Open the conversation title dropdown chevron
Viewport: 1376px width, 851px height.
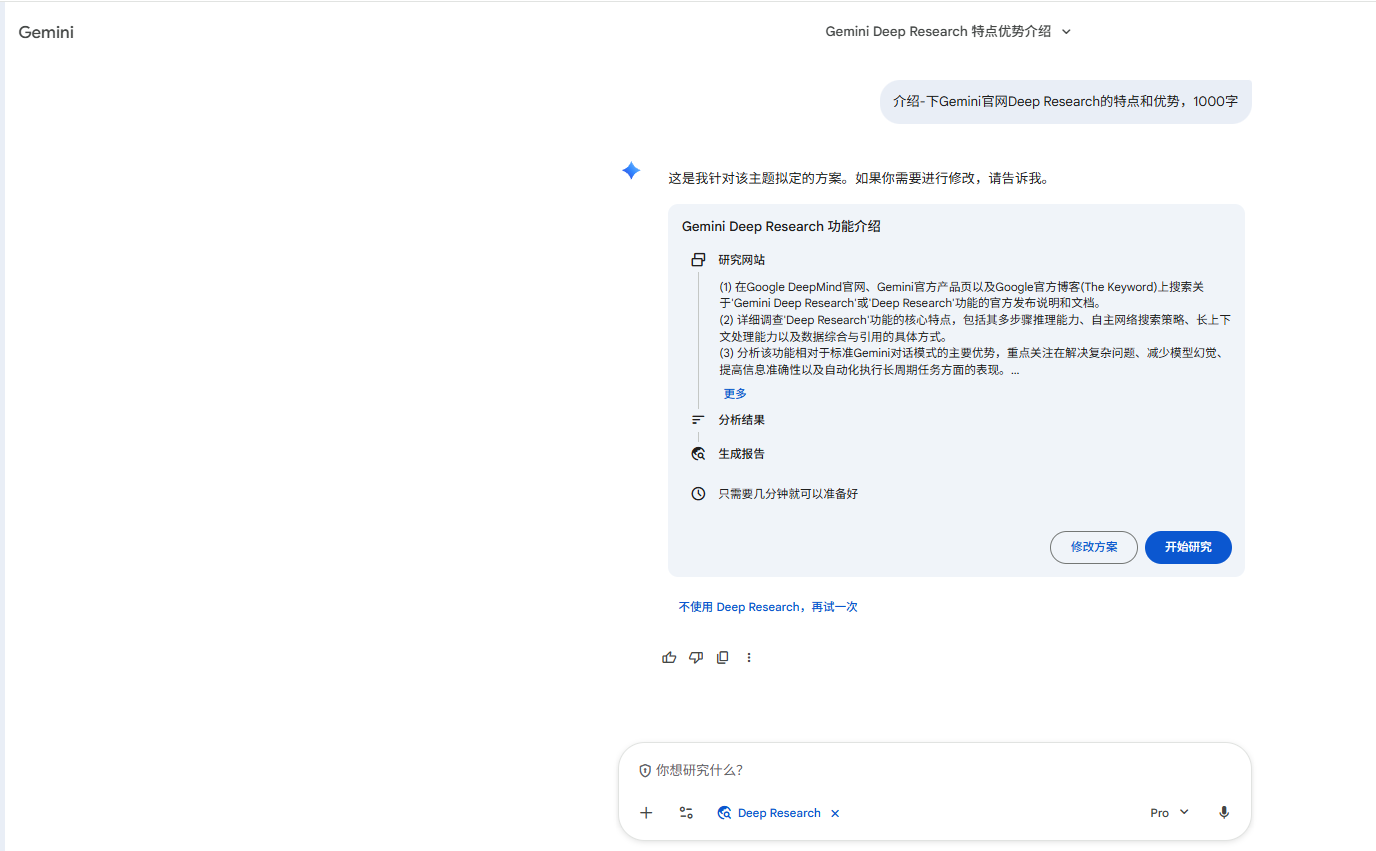(1066, 32)
